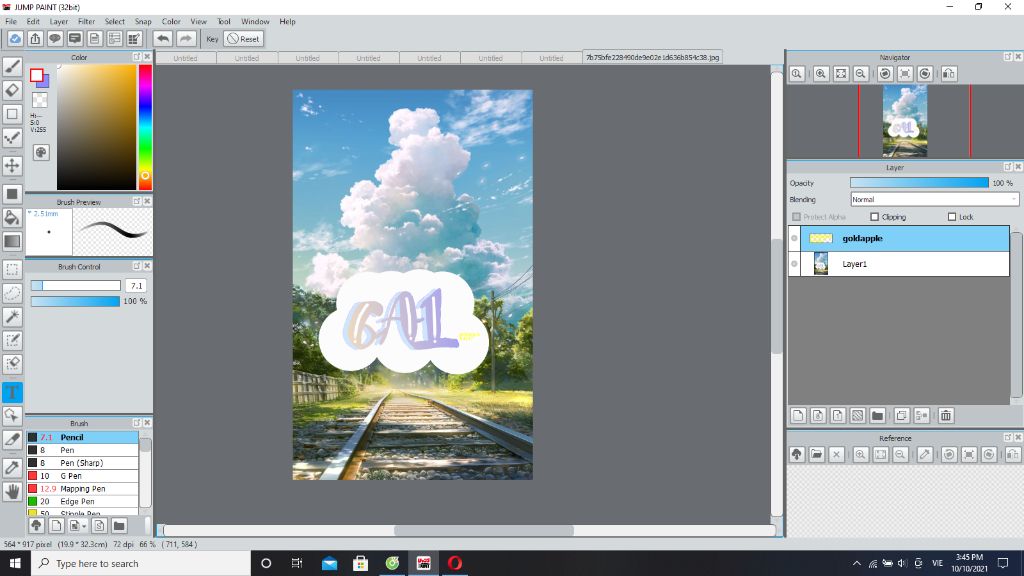1024x576 pixels.
Task: Toggle Protect Alpha checkbox
Action: coord(796,217)
